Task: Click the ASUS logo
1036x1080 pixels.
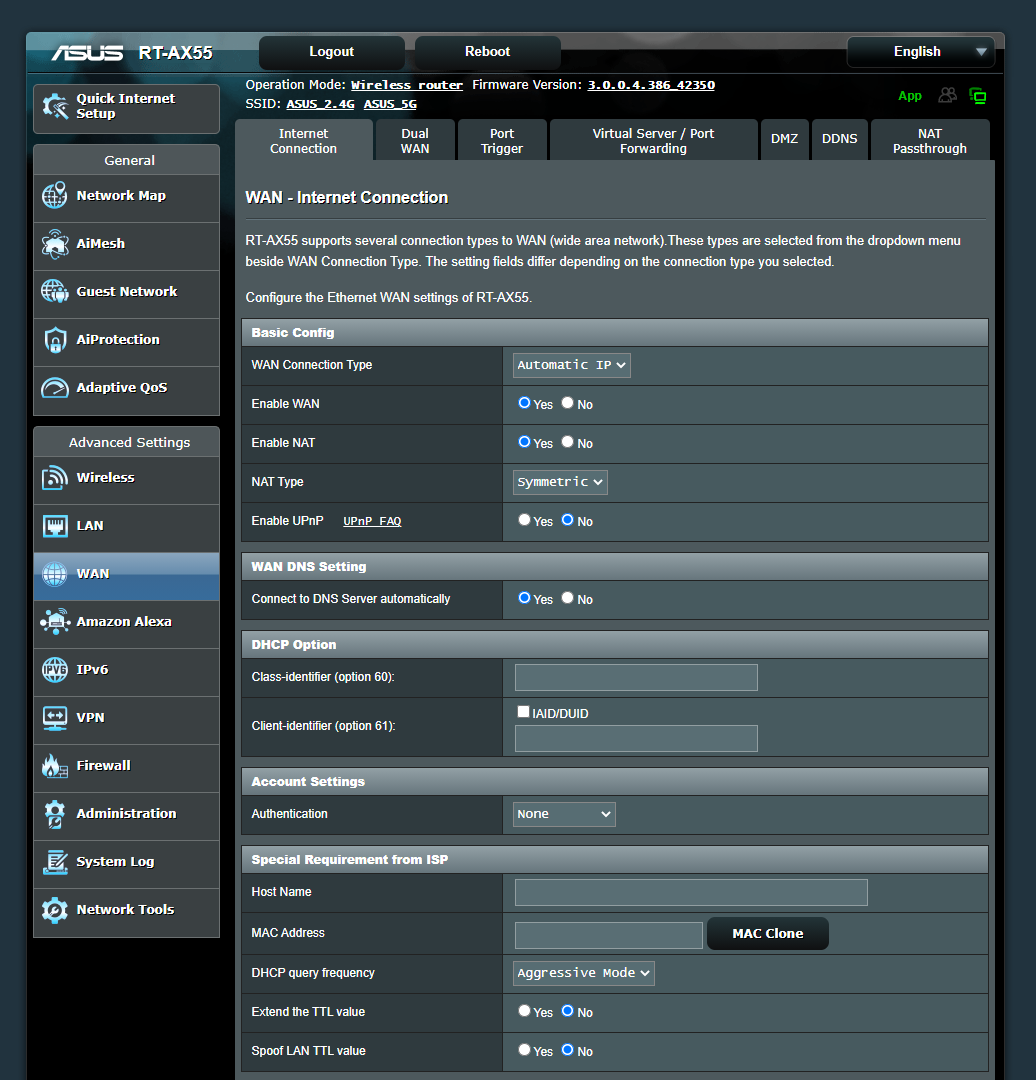Action: pos(87,53)
